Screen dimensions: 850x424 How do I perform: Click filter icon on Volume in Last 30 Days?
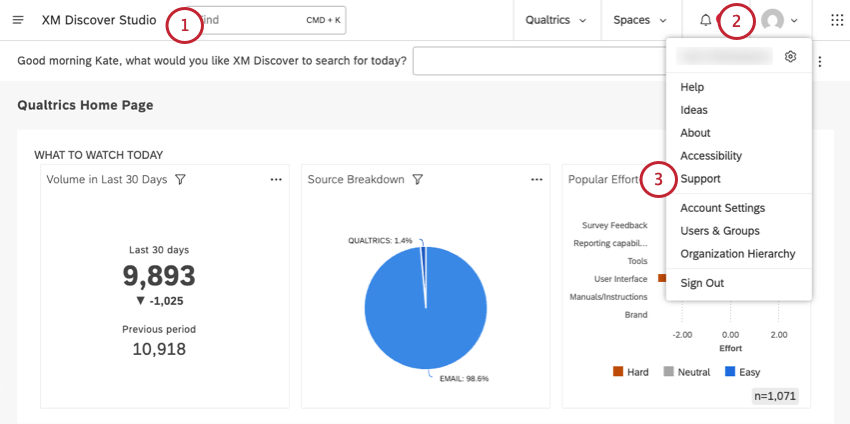click(x=181, y=179)
